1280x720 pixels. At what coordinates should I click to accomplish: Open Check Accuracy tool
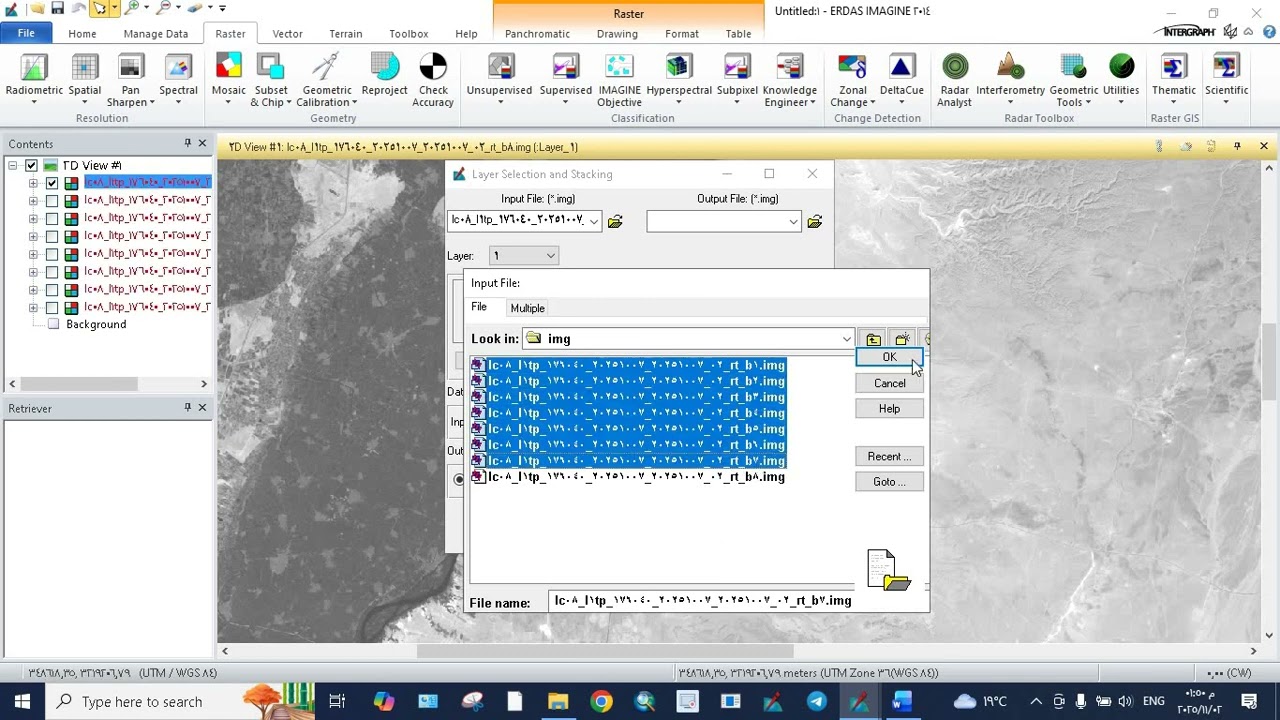[433, 80]
